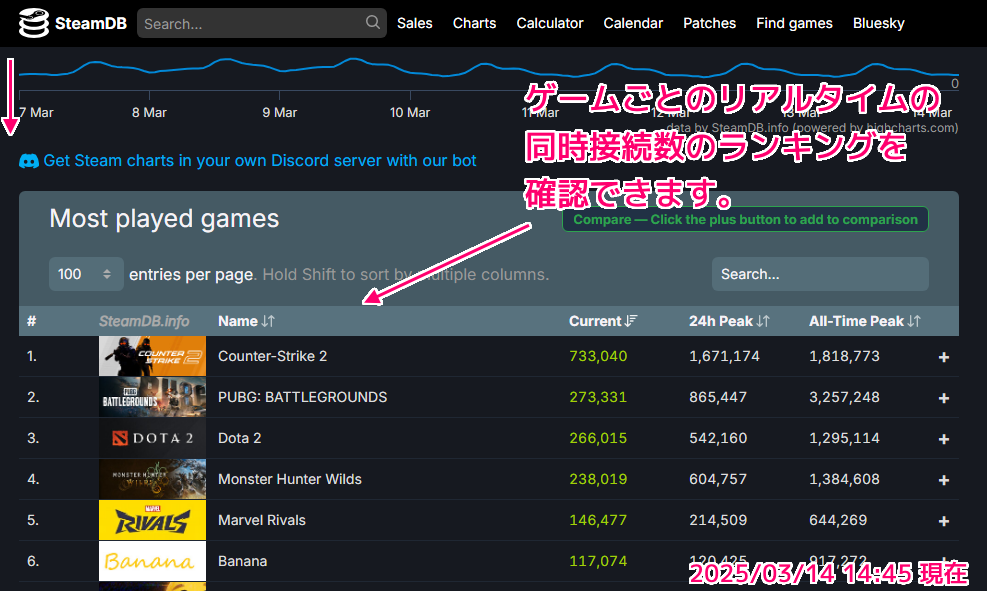This screenshot has height=591, width=987.
Task: Open the Counter-Strike 2 game thumbnail
Action: [x=152, y=356]
